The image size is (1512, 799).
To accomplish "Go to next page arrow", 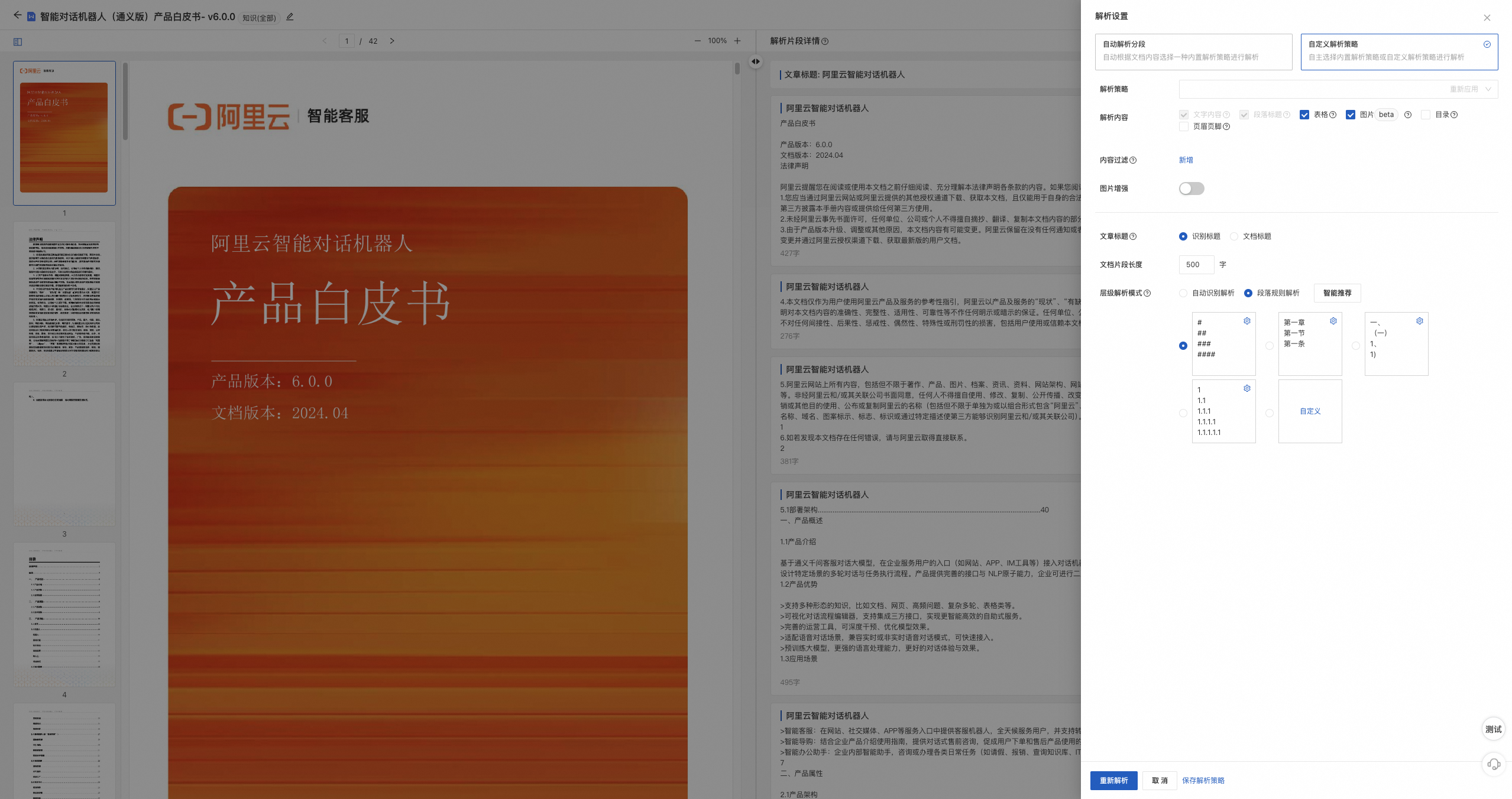I will point(391,41).
